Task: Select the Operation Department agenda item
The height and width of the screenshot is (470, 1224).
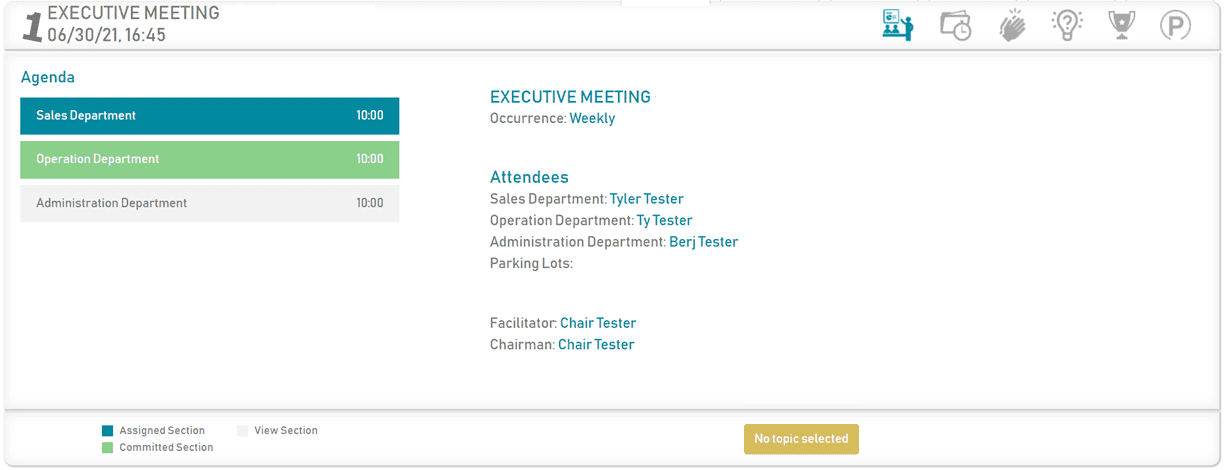Action: (x=210, y=160)
